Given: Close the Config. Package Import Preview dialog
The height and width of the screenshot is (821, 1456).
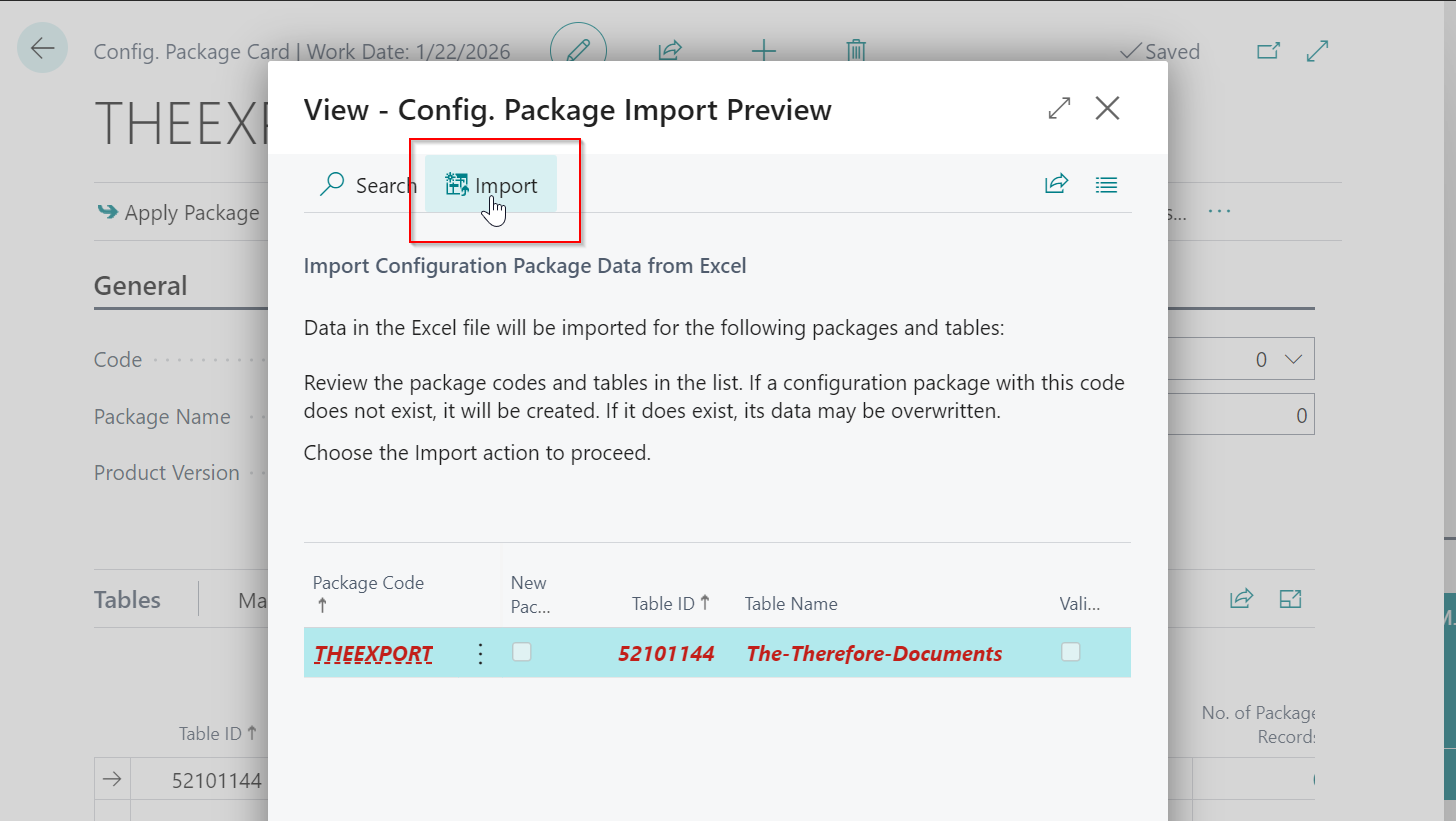Looking at the screenshot, I should coord(1107,108).
